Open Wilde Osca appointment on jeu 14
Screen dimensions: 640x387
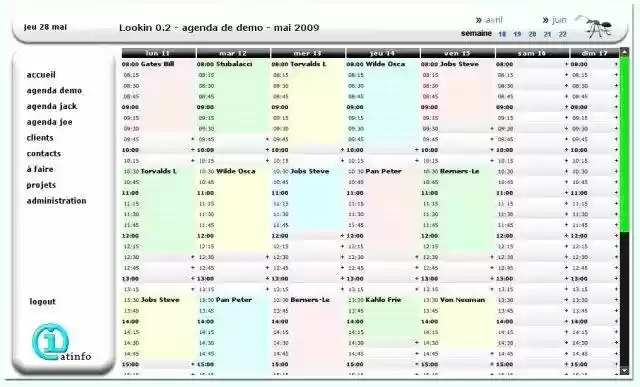click(x=385, y=64)
